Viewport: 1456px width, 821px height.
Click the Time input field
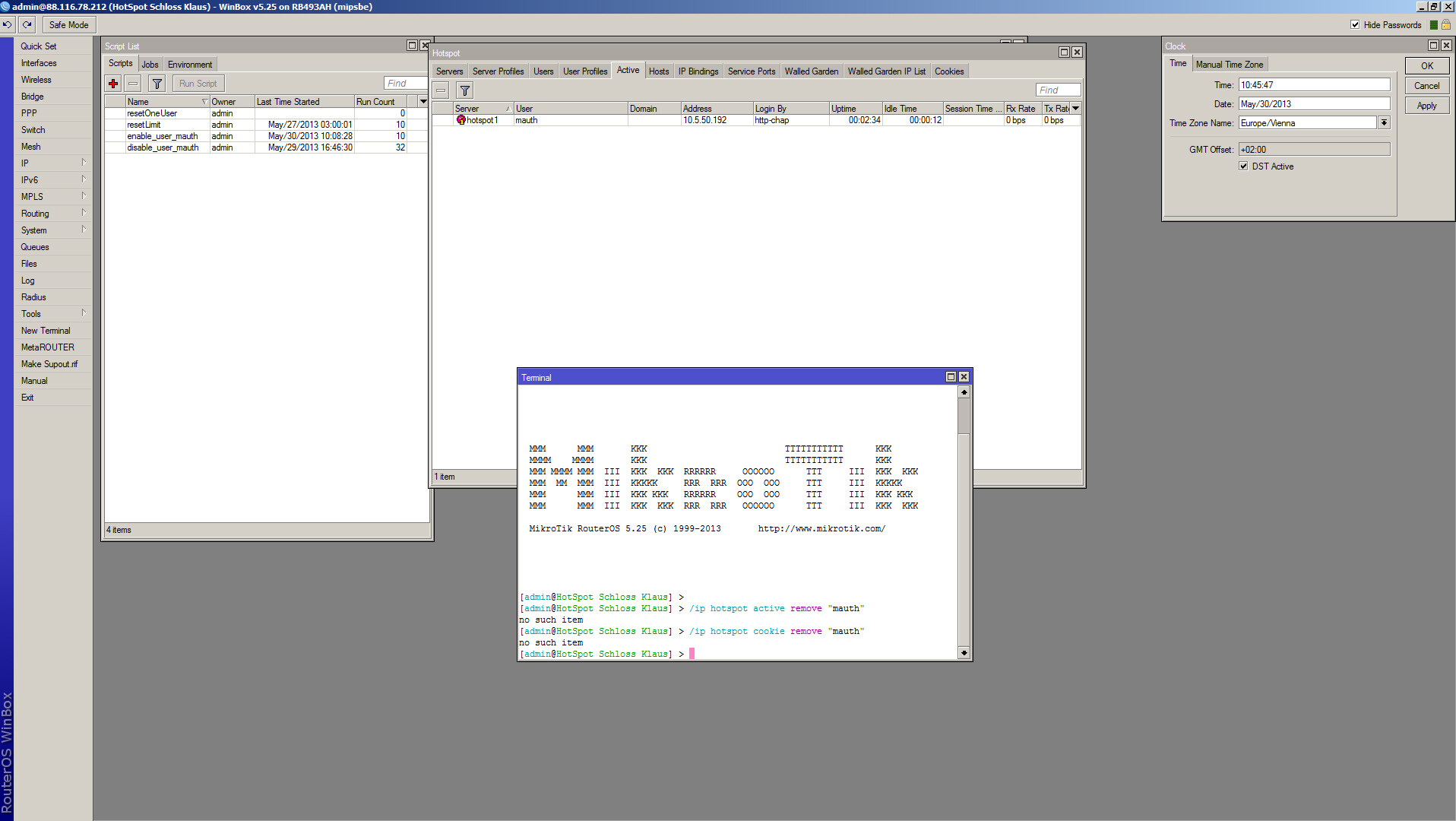pos(1315,85)
